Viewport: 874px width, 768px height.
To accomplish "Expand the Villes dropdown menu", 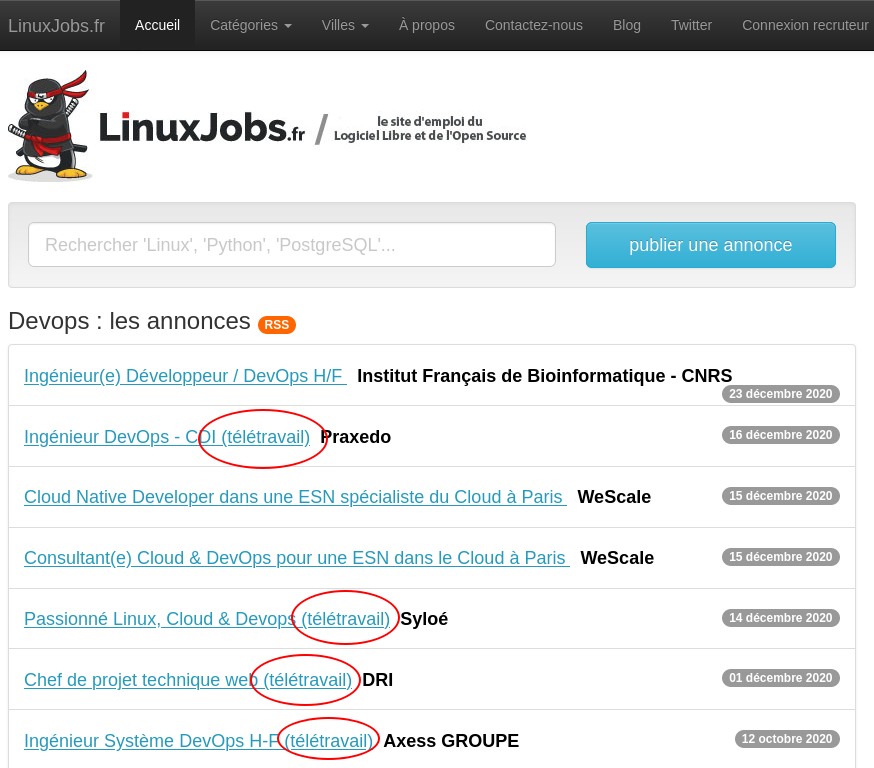I will click(345, 25).
